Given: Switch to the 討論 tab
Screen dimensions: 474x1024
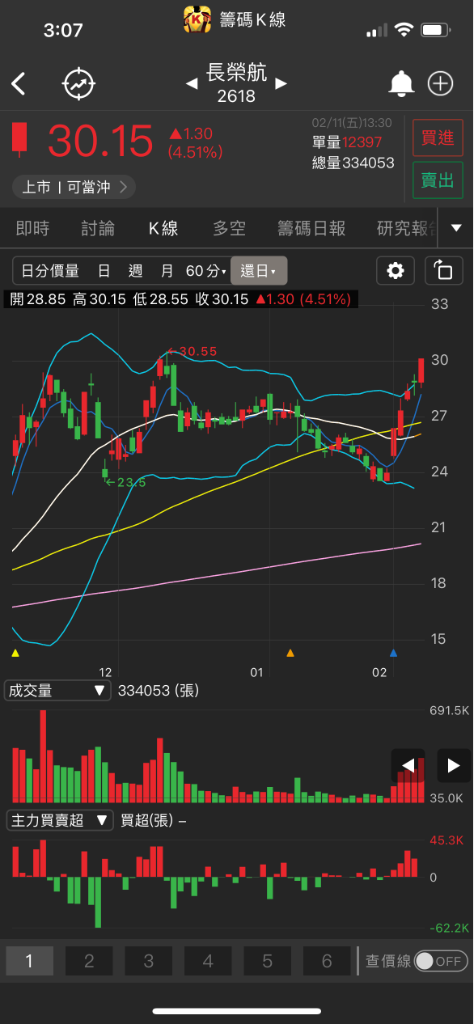Looking at the screenshot, I should pos(98,229).
